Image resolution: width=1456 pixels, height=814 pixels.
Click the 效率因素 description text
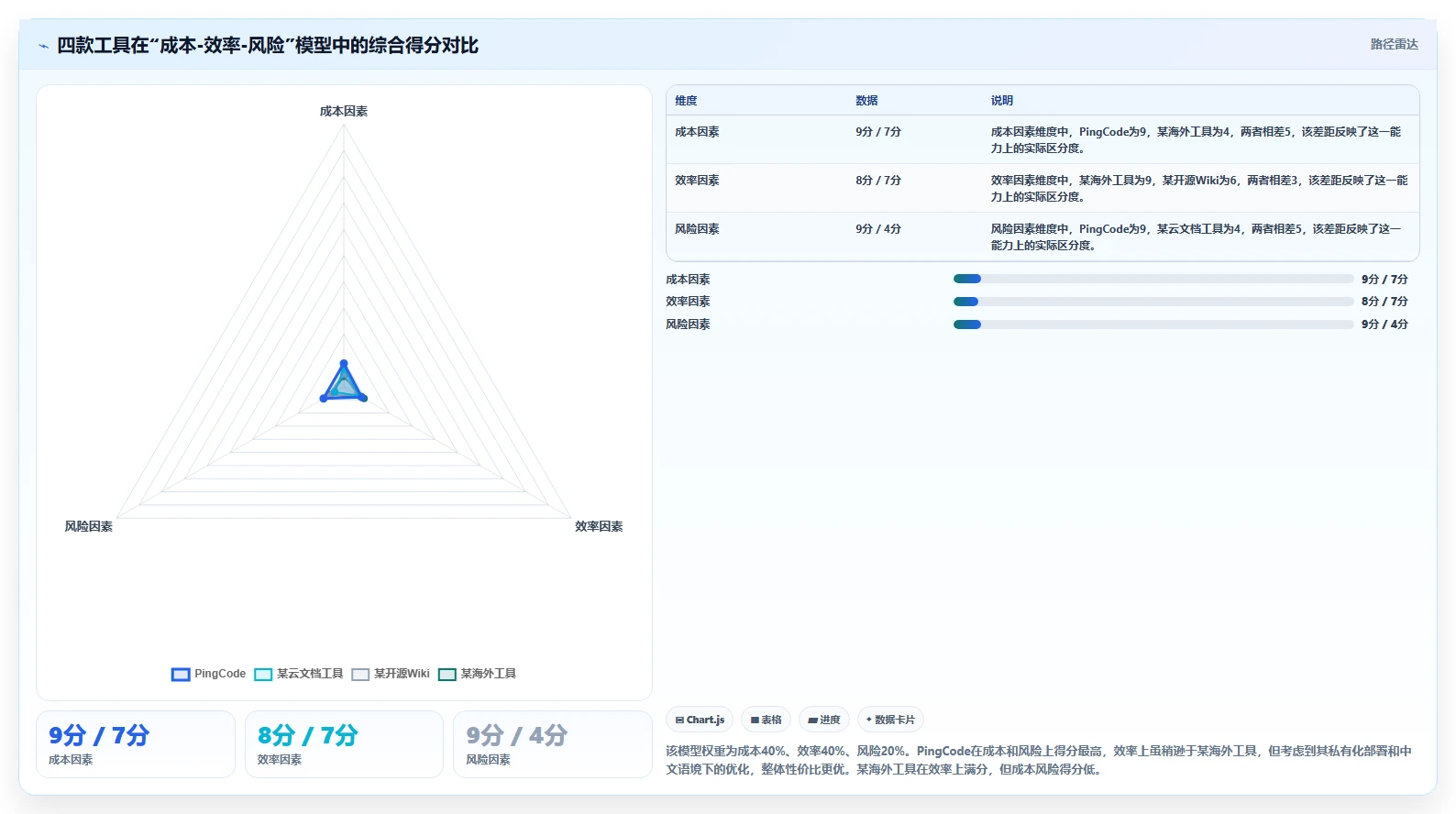(1199, 189)
